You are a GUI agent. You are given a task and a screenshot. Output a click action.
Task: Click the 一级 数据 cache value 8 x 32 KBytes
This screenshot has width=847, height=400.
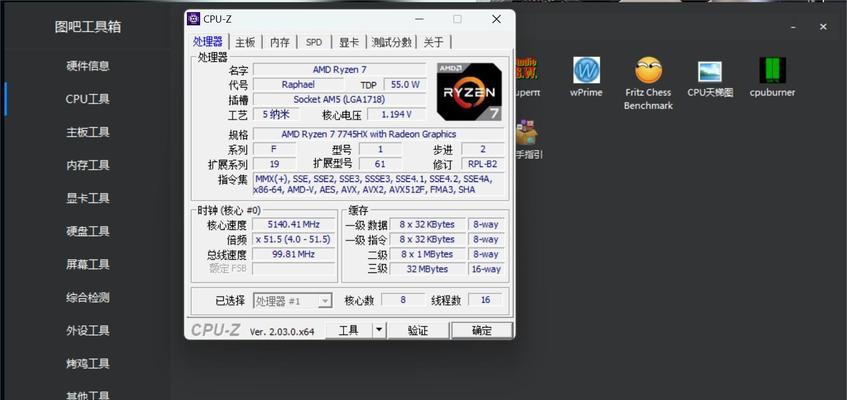pos(427,224)
